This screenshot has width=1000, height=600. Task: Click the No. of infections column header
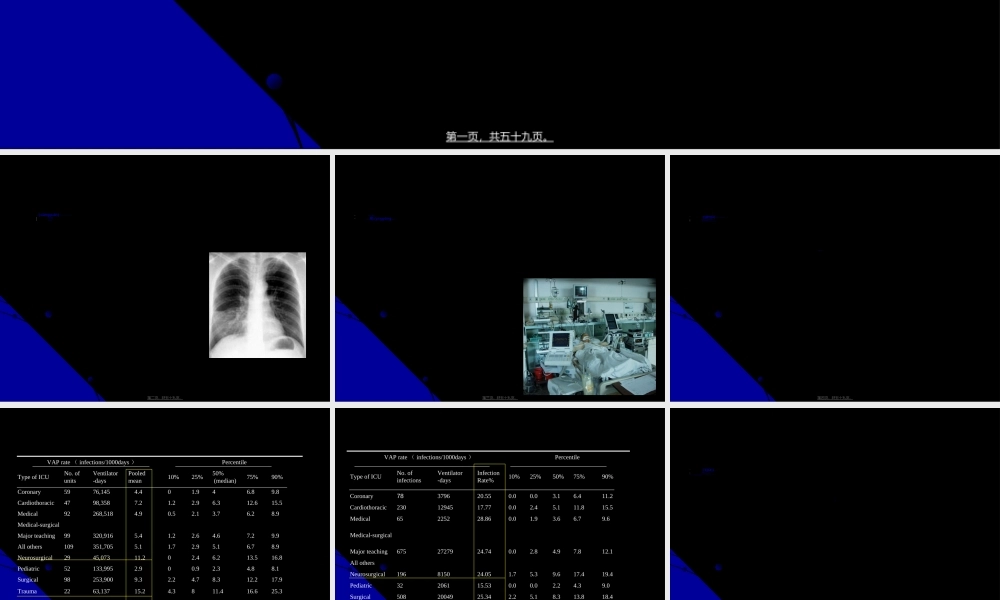[408, 476]
